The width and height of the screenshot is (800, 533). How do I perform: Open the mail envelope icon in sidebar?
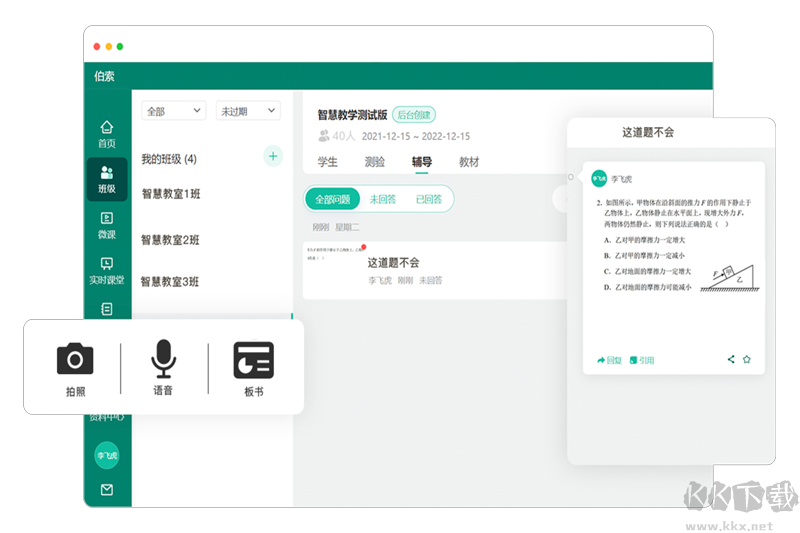pyautogui.click(x=107, y=490)
